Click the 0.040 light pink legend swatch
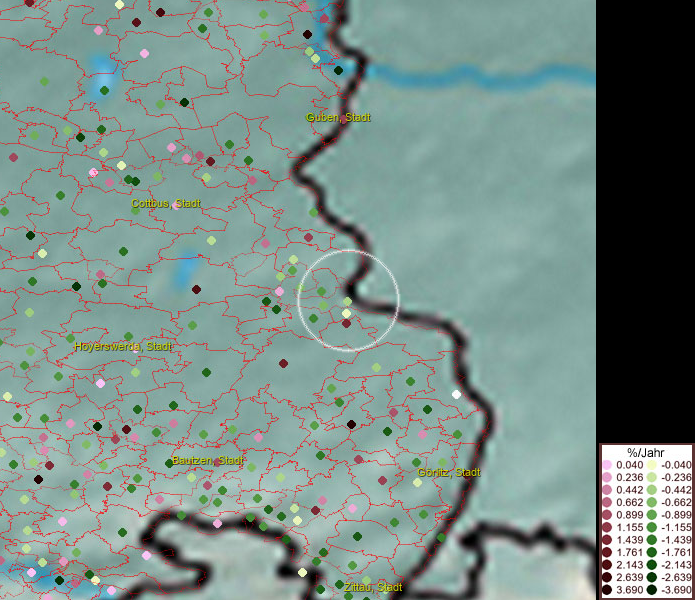The width and height of the screenshot is (695, 600). [607, 465]
